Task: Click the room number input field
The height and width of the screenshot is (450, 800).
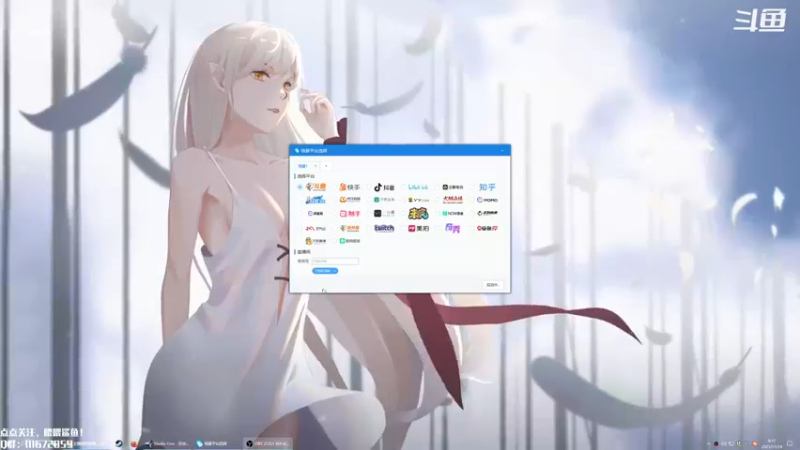Action: (335, 261)
